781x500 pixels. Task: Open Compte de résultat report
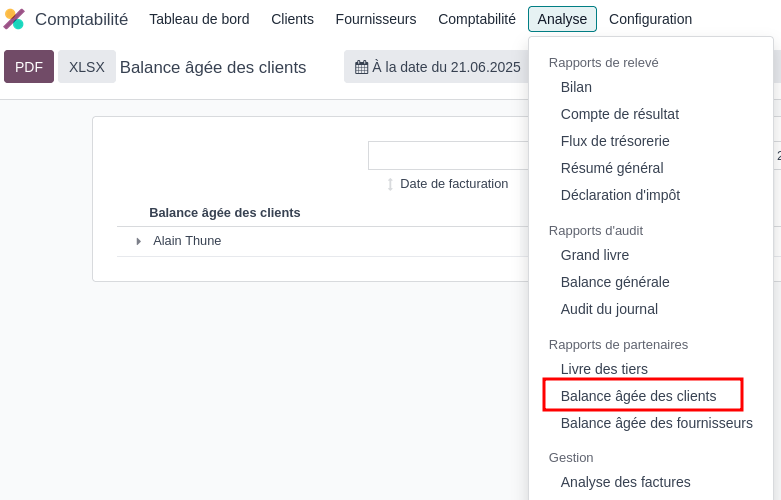pyautogui.click(x=620, y=114)
